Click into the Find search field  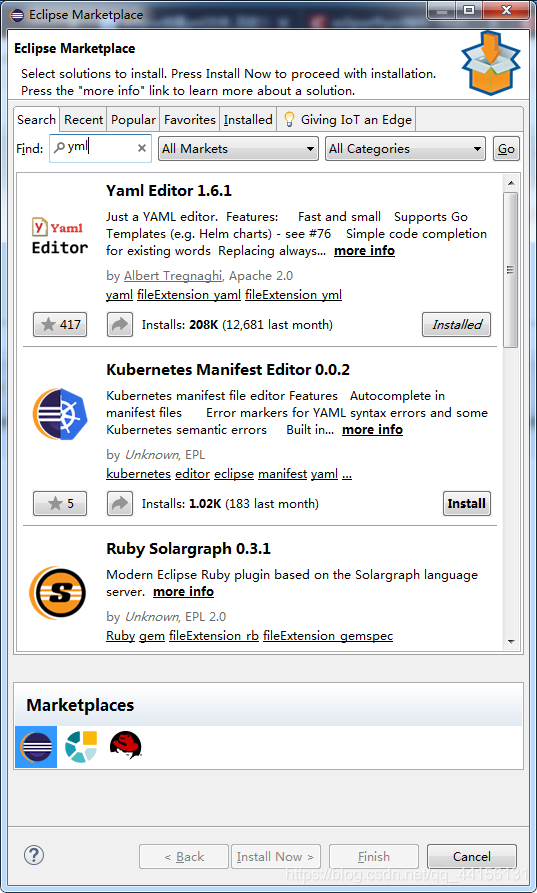[100, 148]
